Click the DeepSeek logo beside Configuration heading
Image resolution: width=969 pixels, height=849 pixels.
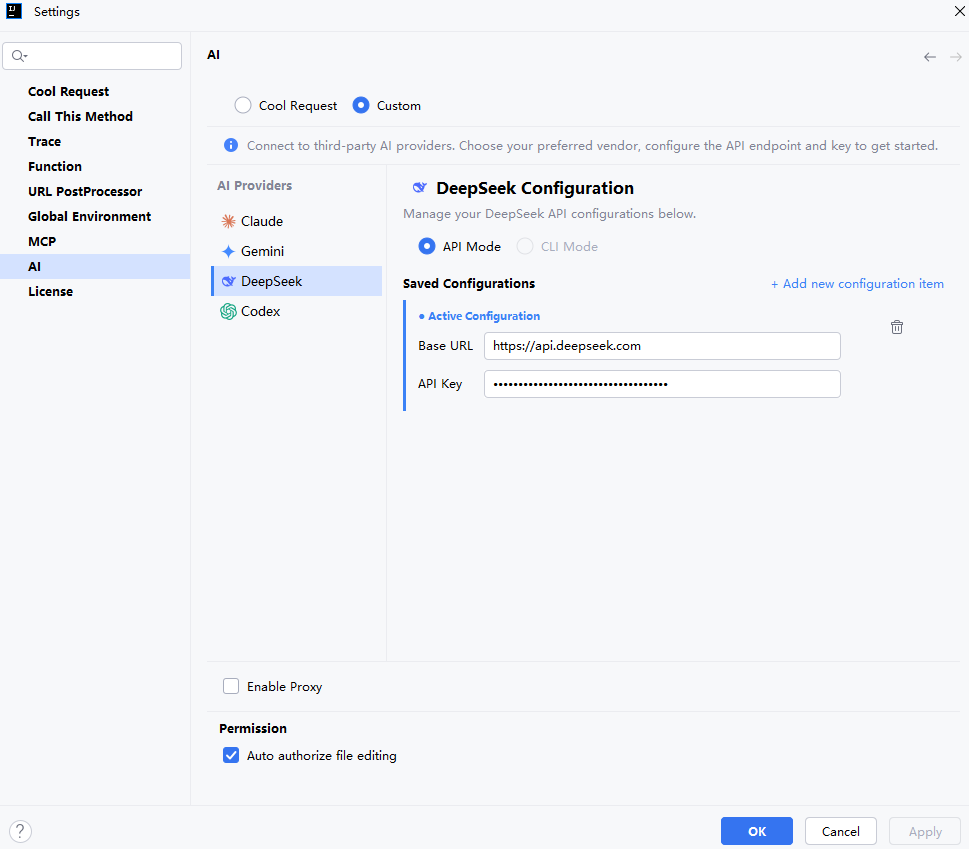pos(420,188)
